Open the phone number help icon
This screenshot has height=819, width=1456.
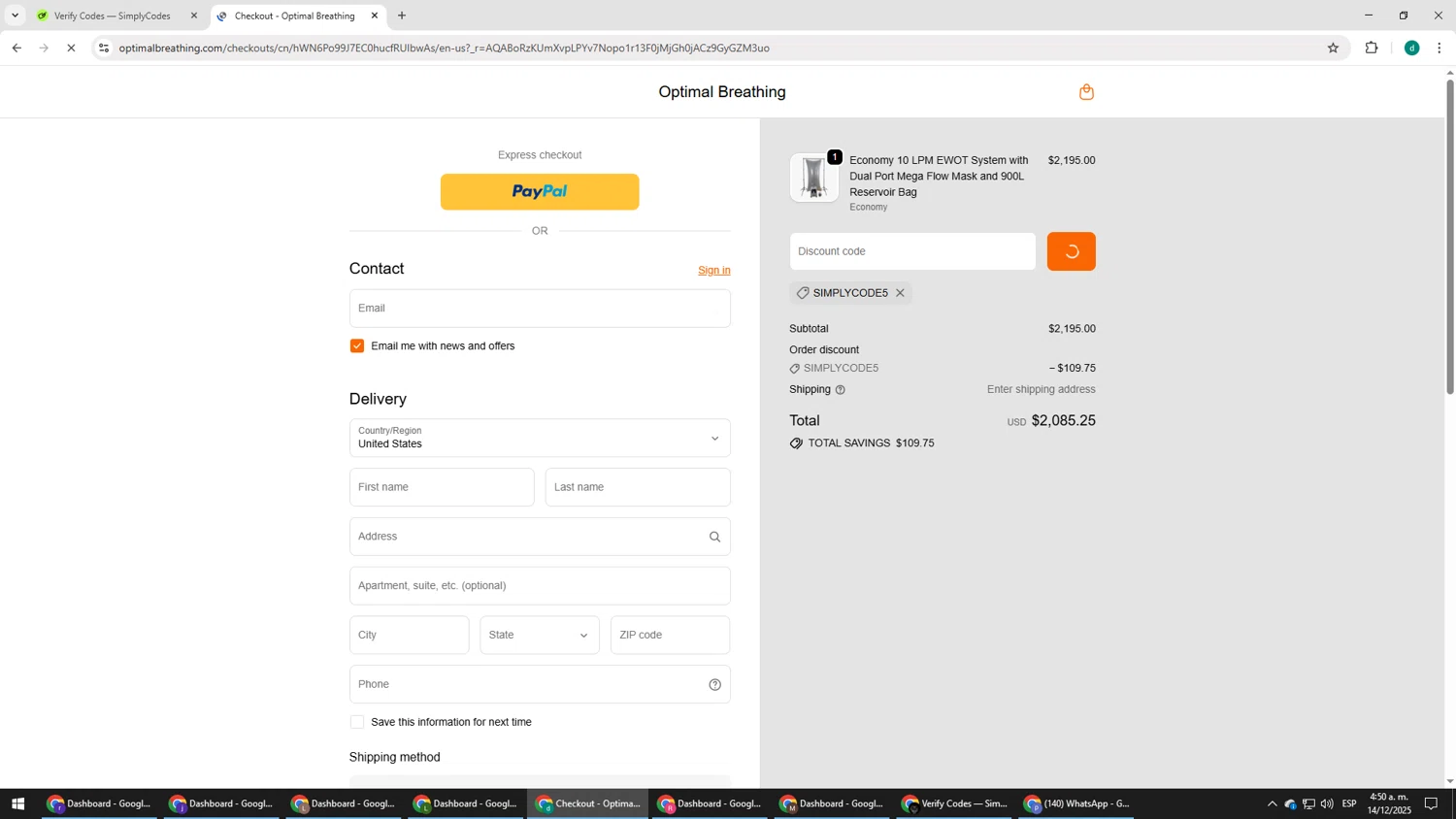(714, 684)
